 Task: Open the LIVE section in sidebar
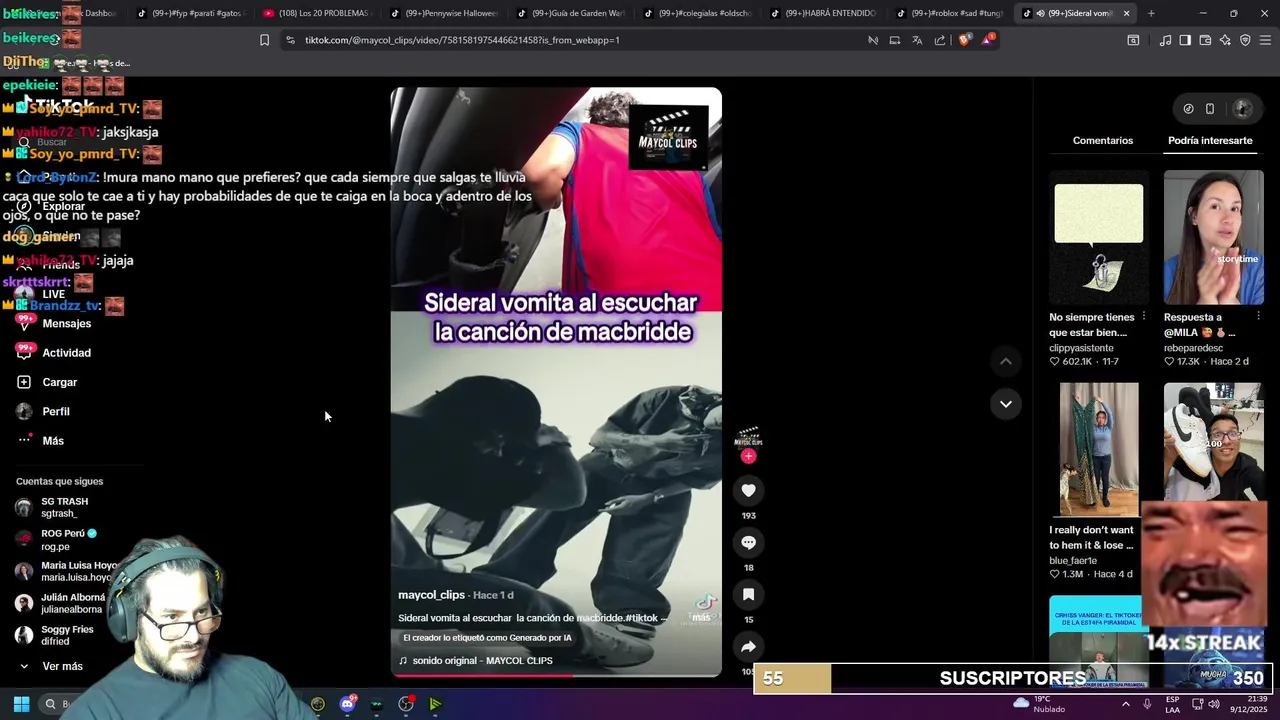point(40,294)
